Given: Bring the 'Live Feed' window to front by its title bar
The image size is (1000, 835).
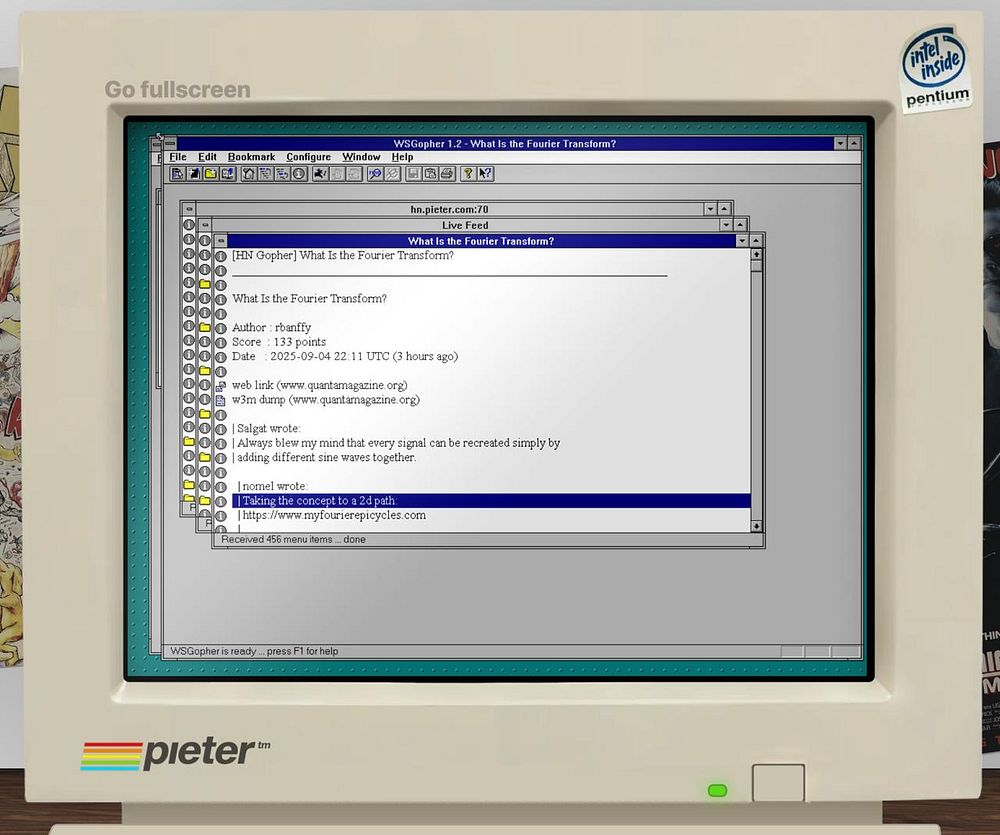Looking at the screenshot, I should point(465,225).
